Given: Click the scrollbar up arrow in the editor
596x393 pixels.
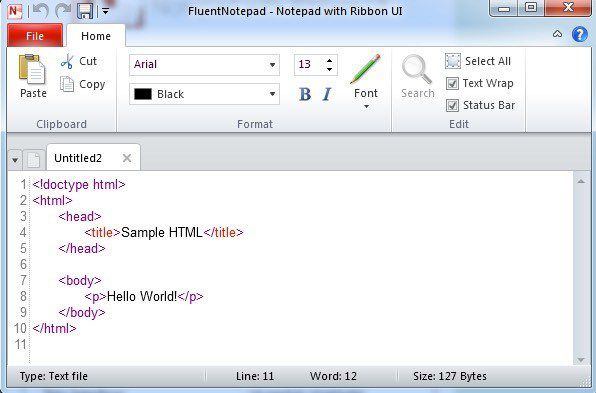Looking at the screenshot, I should [581, 182].
